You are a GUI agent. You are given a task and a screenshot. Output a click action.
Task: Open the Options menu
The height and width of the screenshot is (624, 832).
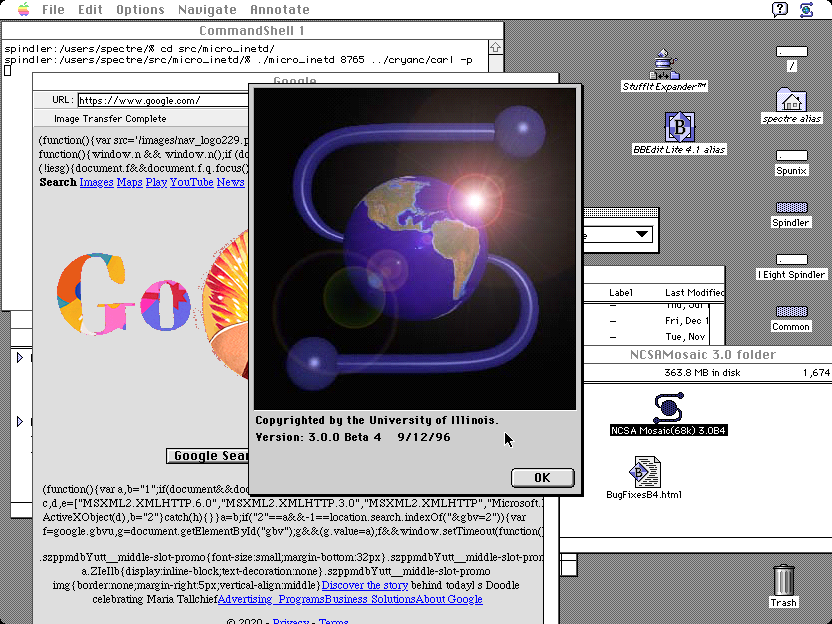coord(141,10)
